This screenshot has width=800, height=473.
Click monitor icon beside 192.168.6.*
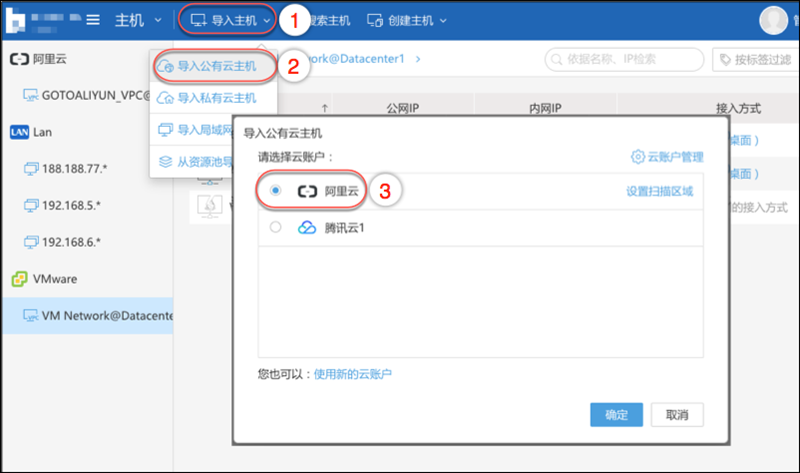point(31,242)
